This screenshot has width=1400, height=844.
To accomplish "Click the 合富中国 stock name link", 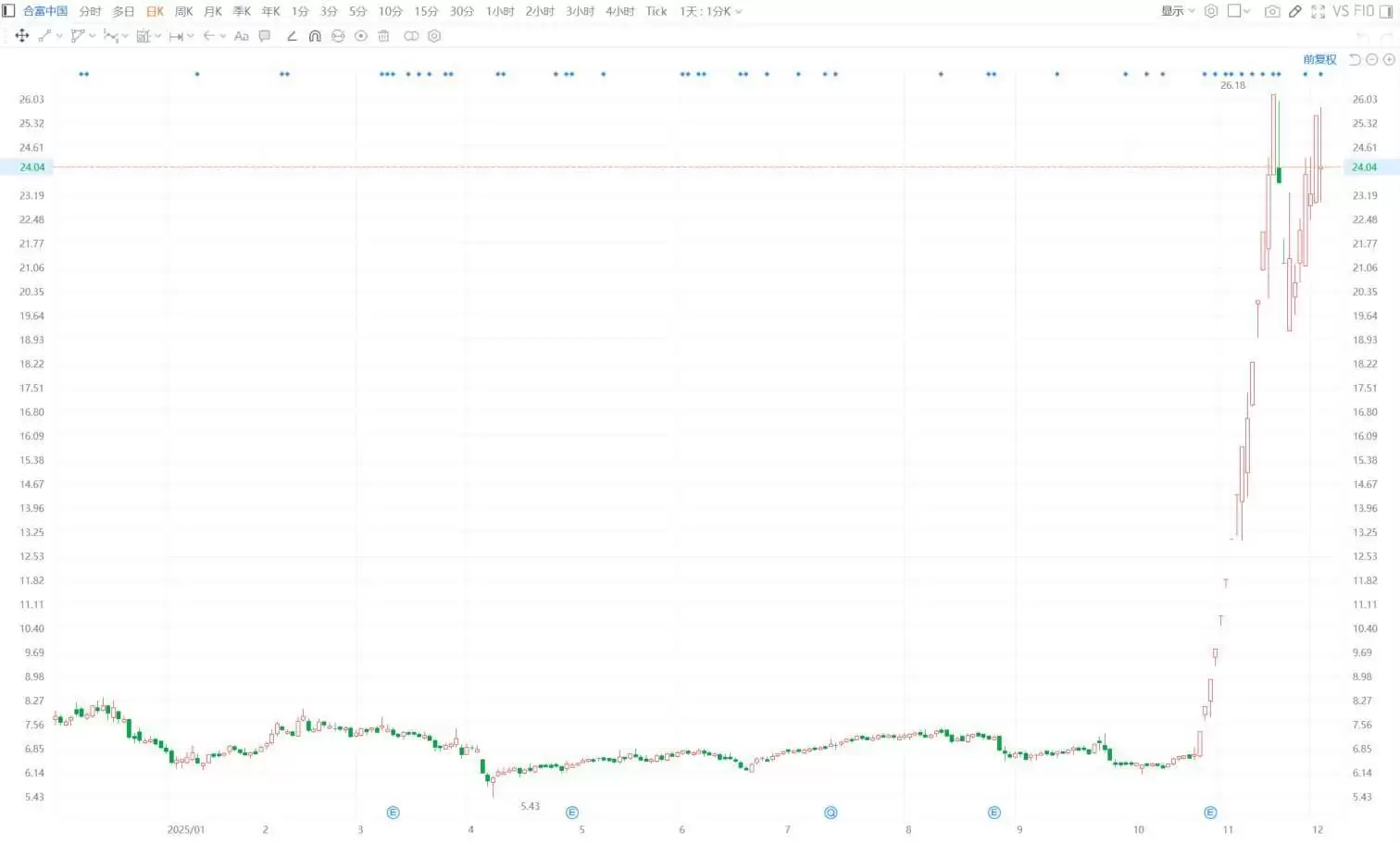I will click(x=45, y=11).
